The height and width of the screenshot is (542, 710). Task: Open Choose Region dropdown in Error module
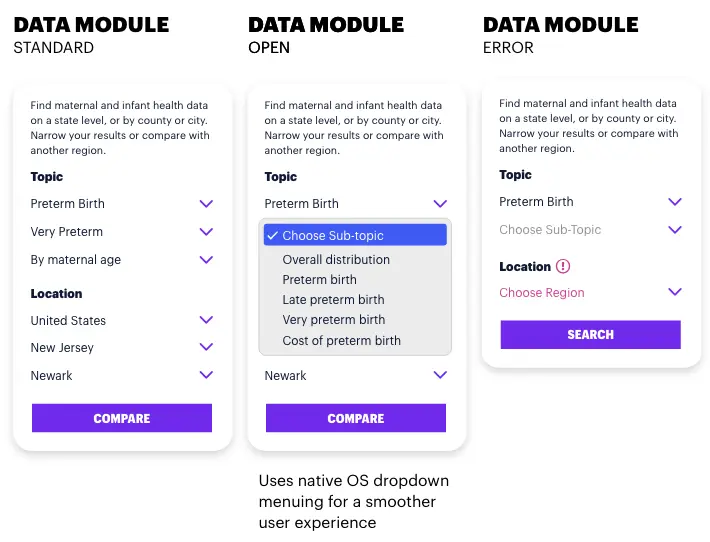pyautogui.click(x=590, y=293)
